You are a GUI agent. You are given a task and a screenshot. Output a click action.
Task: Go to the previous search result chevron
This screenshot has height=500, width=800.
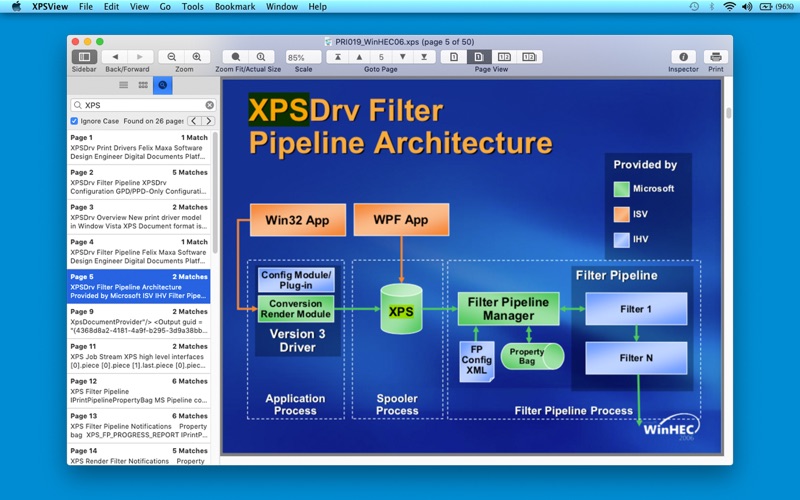(194, 121)
